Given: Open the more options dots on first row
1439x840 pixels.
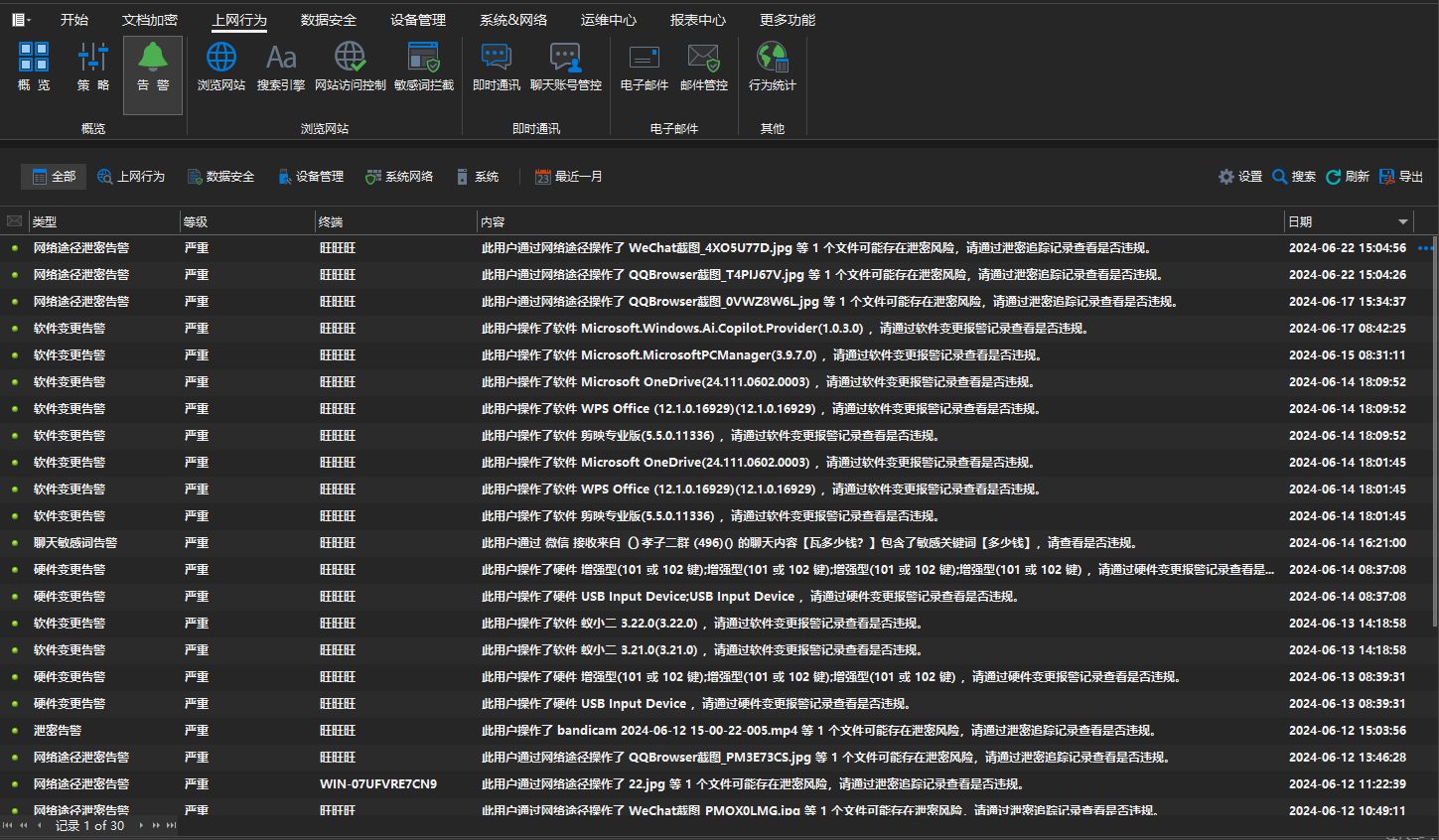Looking at the screenshot, I should click(1427, 248).
